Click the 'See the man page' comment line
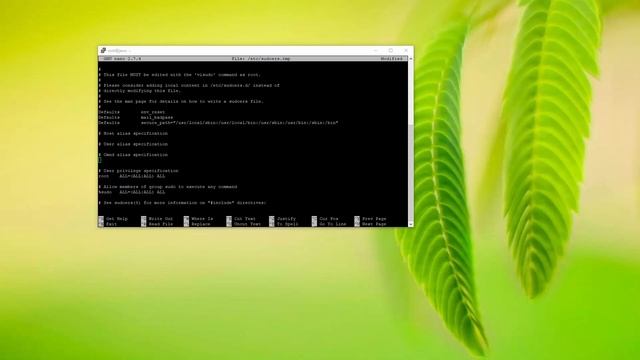This screenshot has height=360, width=640. (181, 101)
